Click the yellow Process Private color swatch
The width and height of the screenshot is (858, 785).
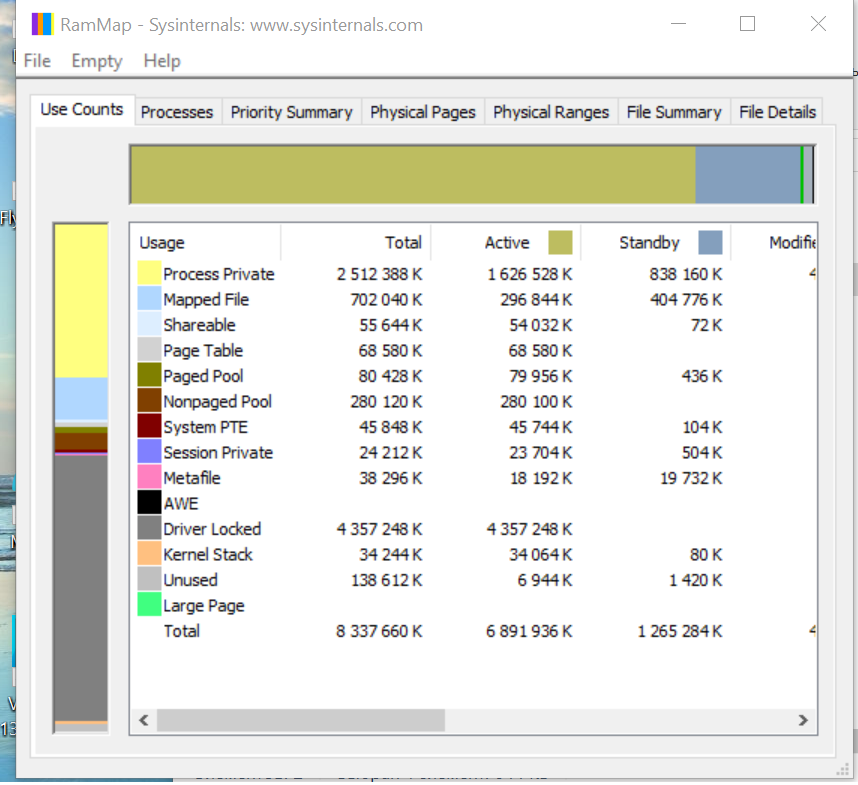(x=149, y=274)
